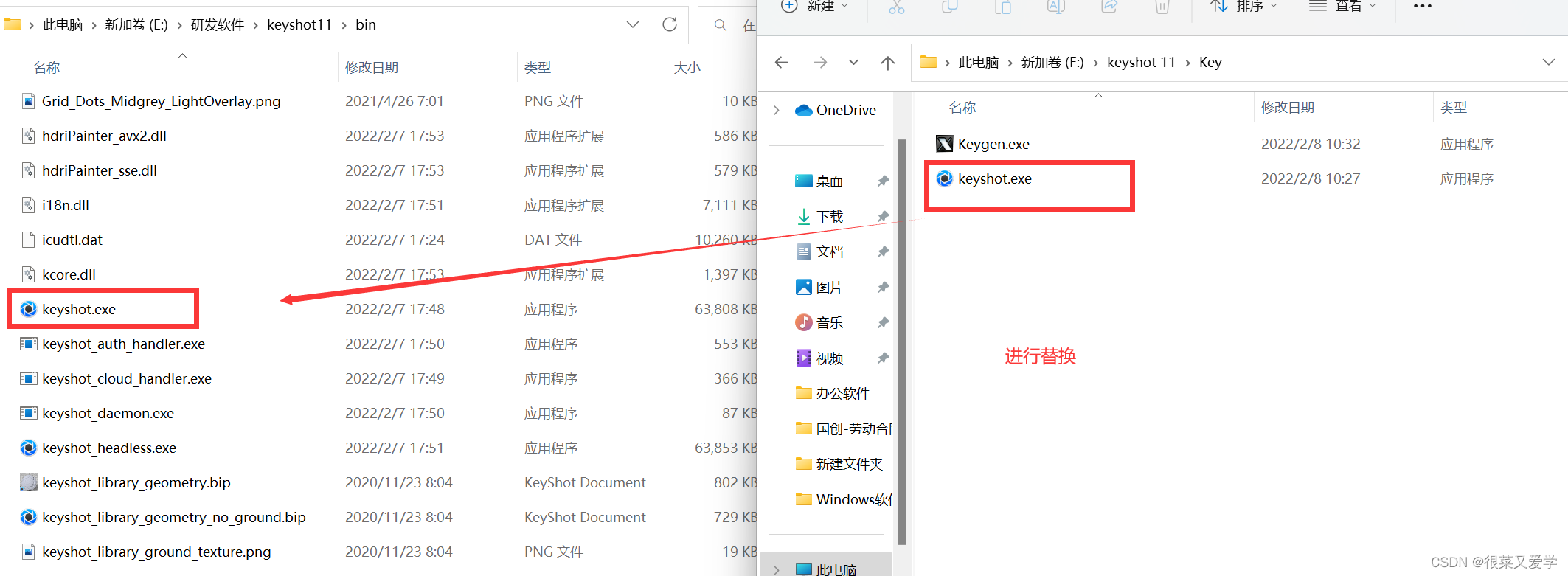Open 音乐 (Music) in quick access
The width and height of the screenshot is (1568, 576).
pyautogui.click(x=819, y=323)
